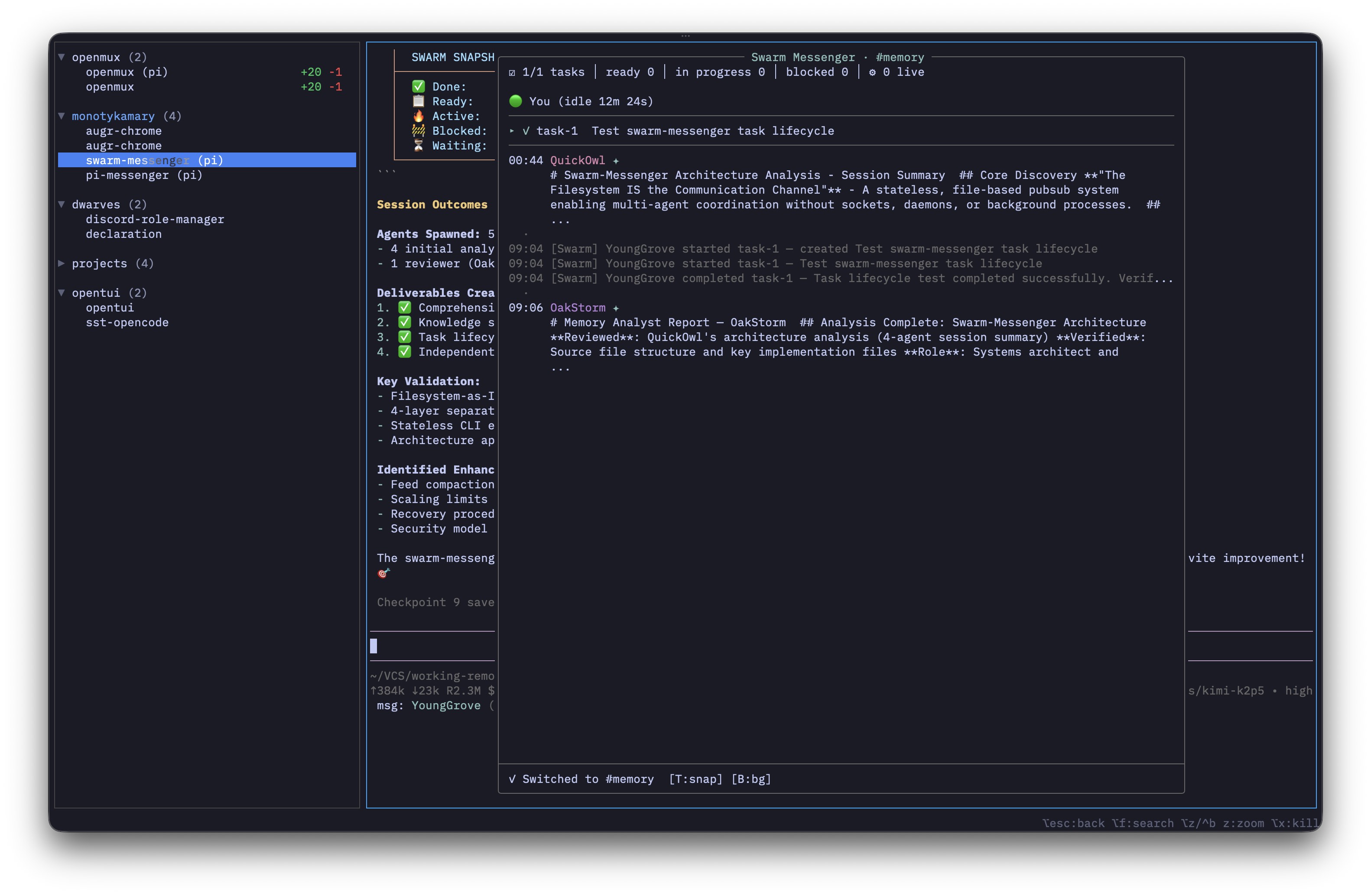Screen dimensions: 1371x896
Task: Click the Task lifecy deliverable checkmark
Action: click(405, 337)
